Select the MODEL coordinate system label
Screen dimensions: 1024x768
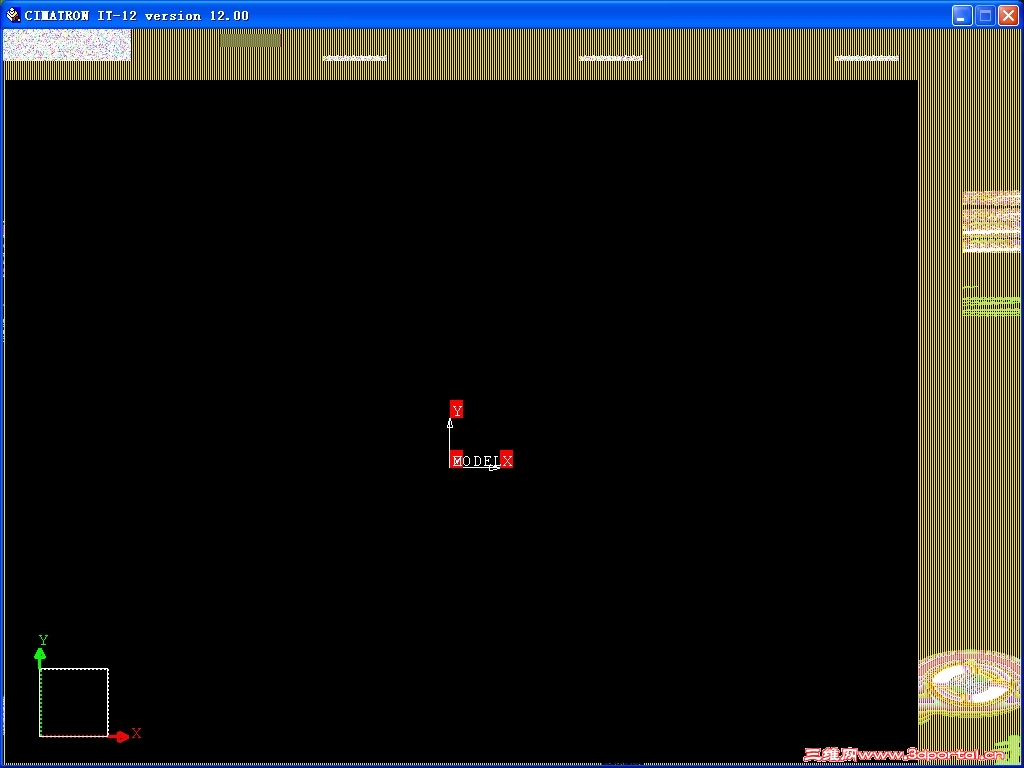click(x=475, y=461)
